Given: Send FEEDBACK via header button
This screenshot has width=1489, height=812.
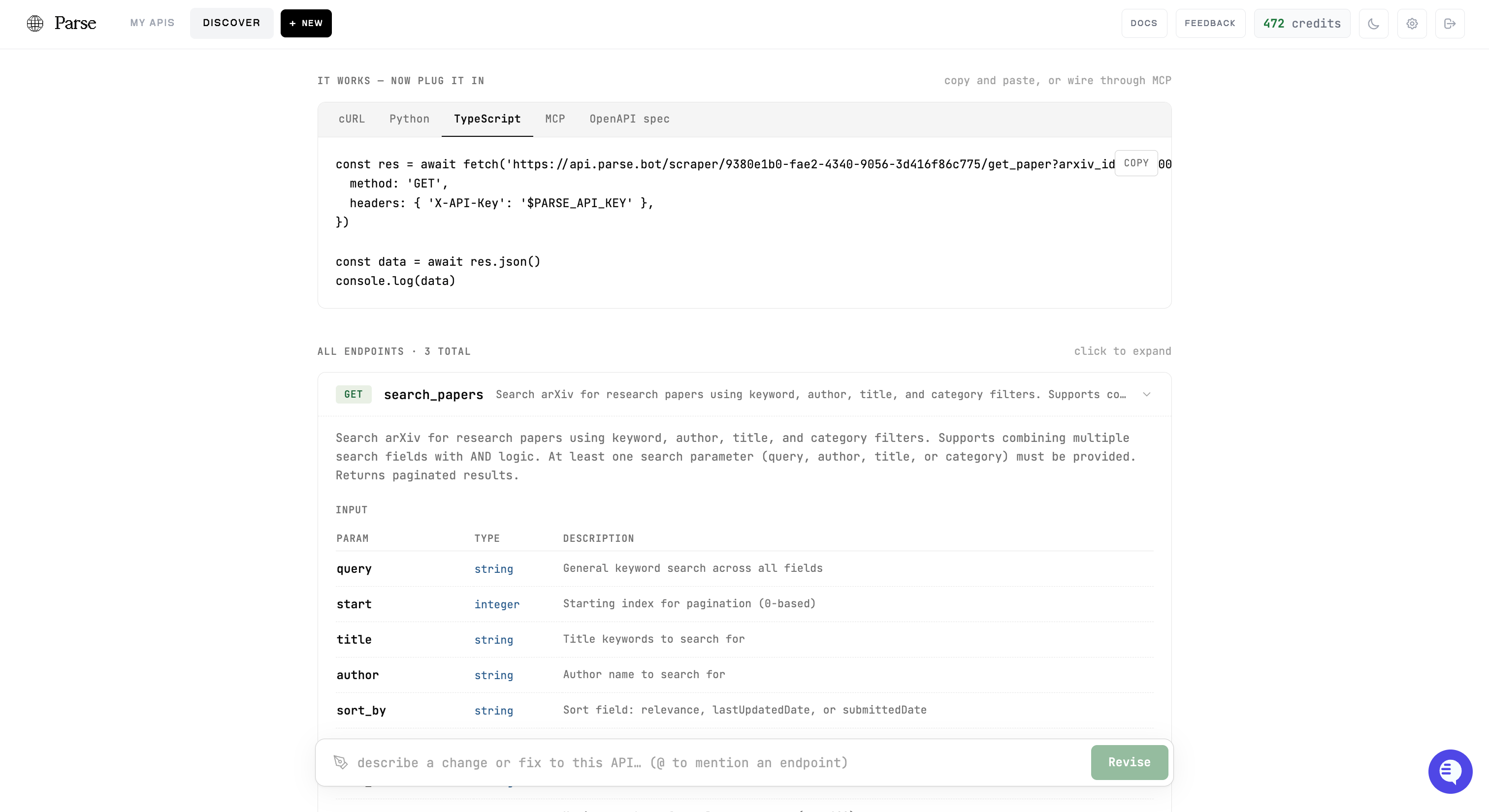Looking at the screenshot, I should pos(1210,24).
